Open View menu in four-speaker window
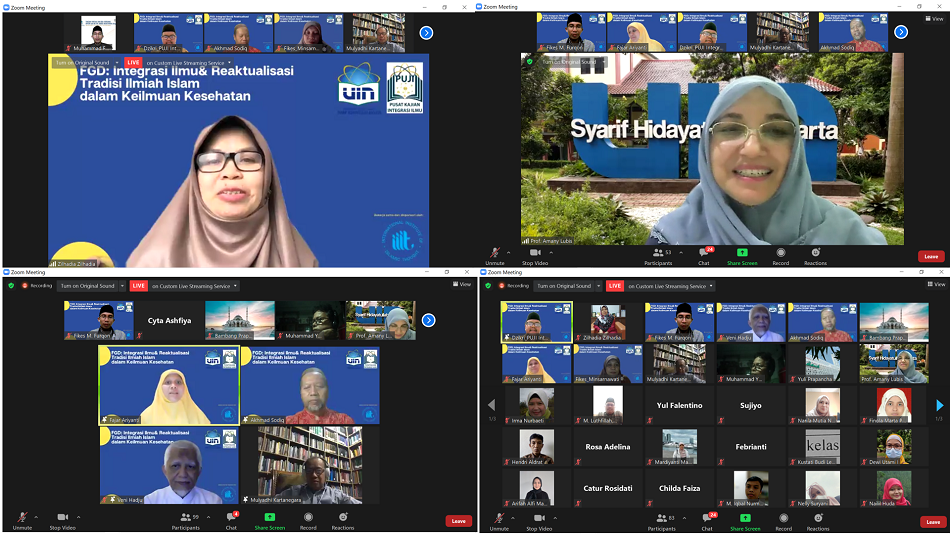 (x=462, y=284)
